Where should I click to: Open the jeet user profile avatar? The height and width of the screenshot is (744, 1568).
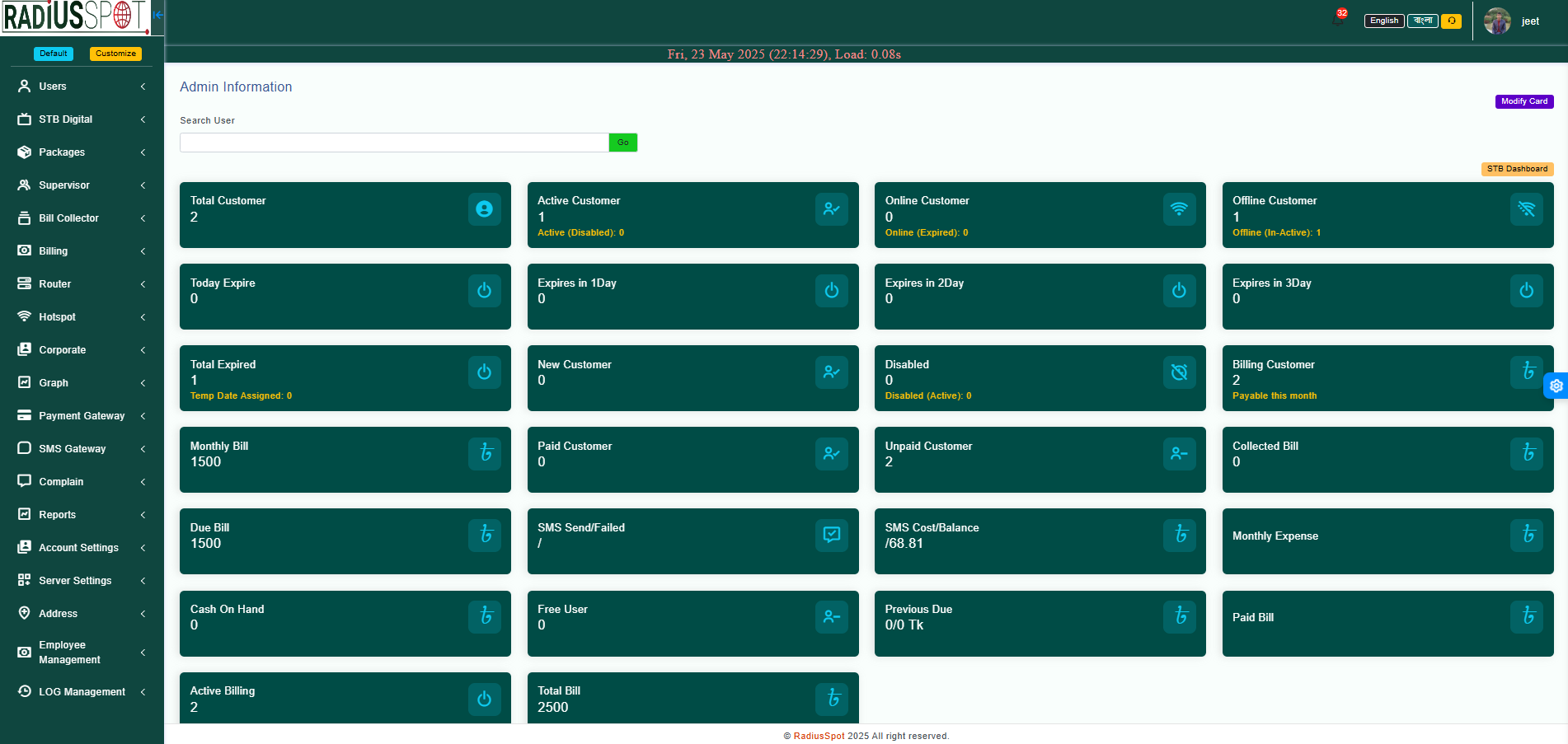click(x=1497, y=21)
